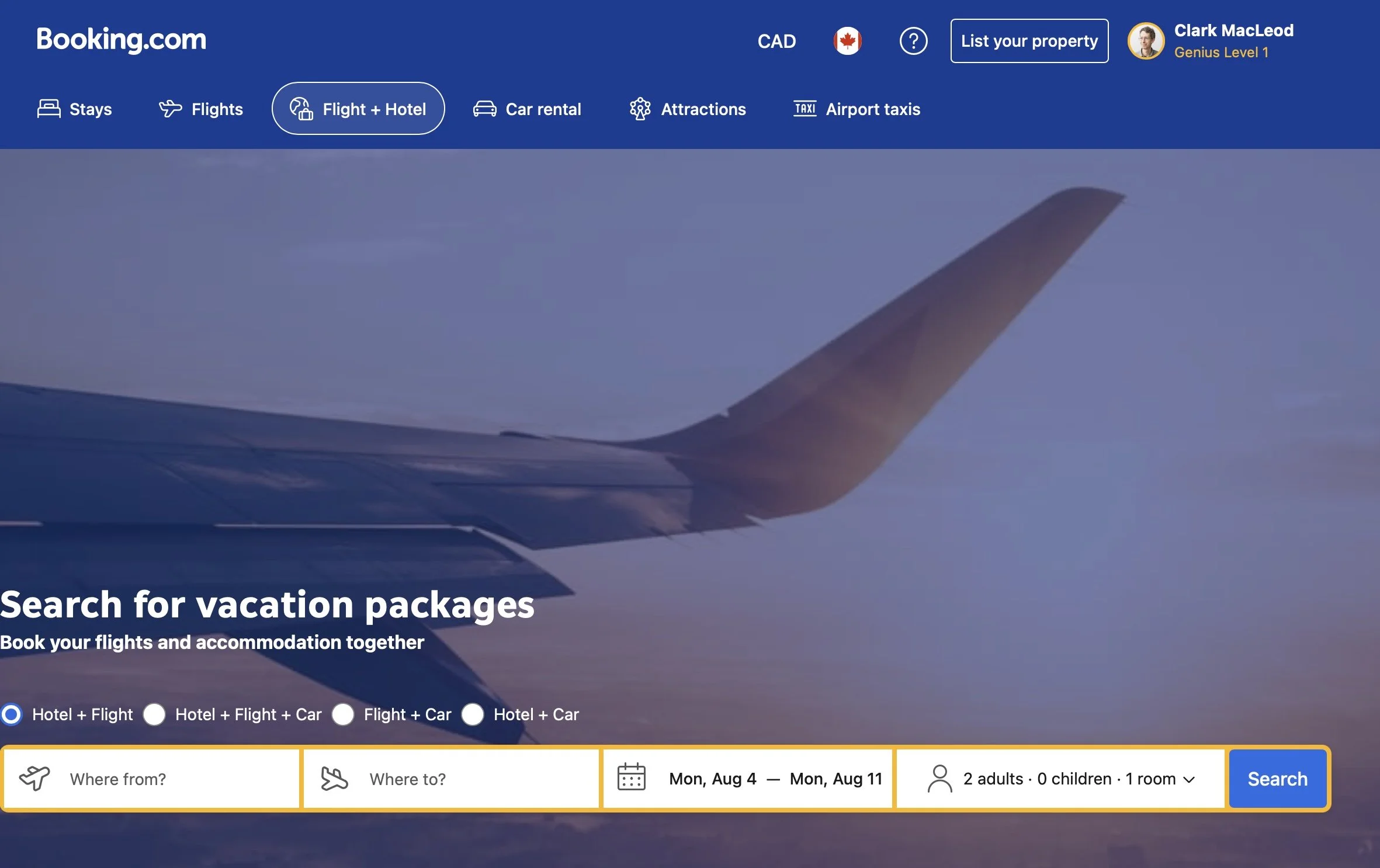Open Clark MacLeod profile avatar
Screen dimensions: 1380x868
click(1145, 41)
